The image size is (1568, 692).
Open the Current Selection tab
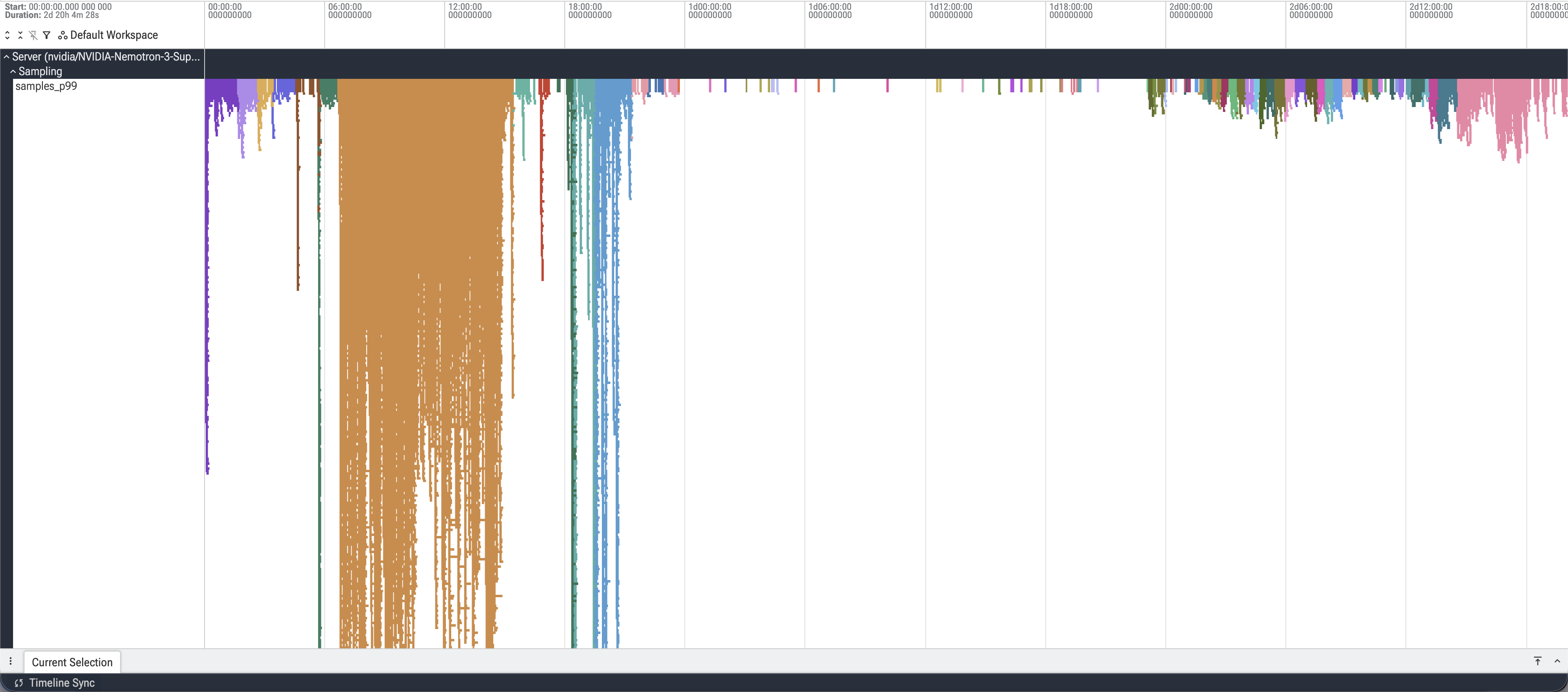pyautogui.click(x=72, y=662)
